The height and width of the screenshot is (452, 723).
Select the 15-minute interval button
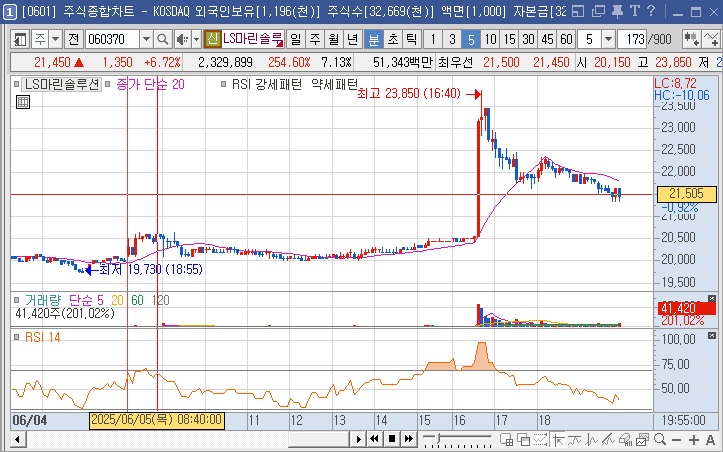coord(510,39)
